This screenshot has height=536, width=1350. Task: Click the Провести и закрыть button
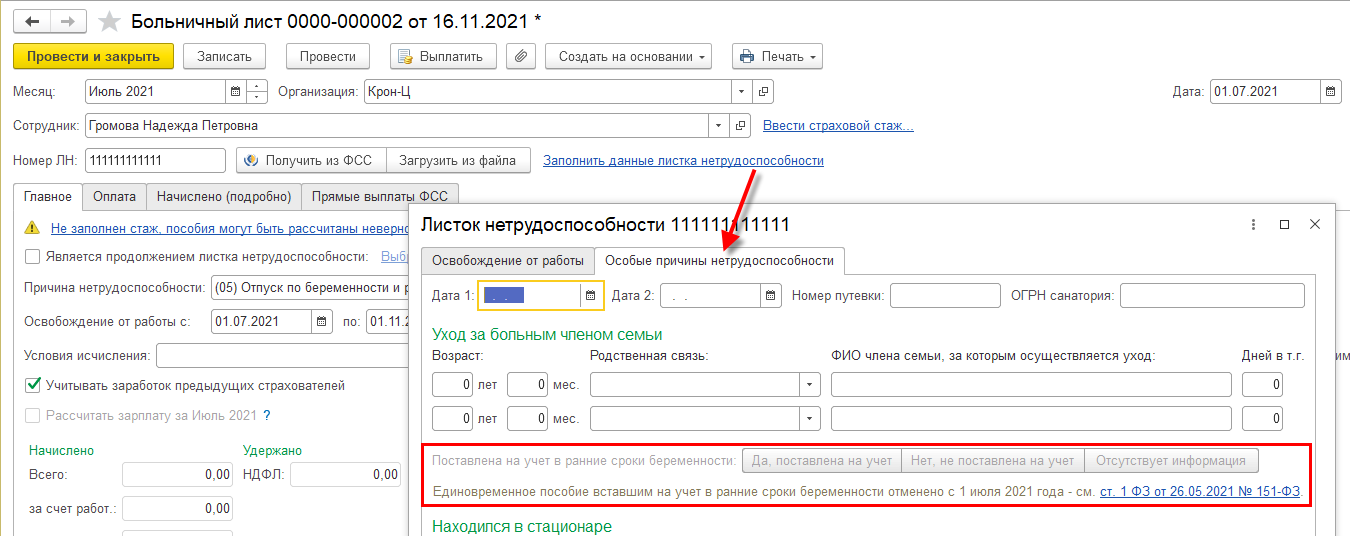[94, 57]
